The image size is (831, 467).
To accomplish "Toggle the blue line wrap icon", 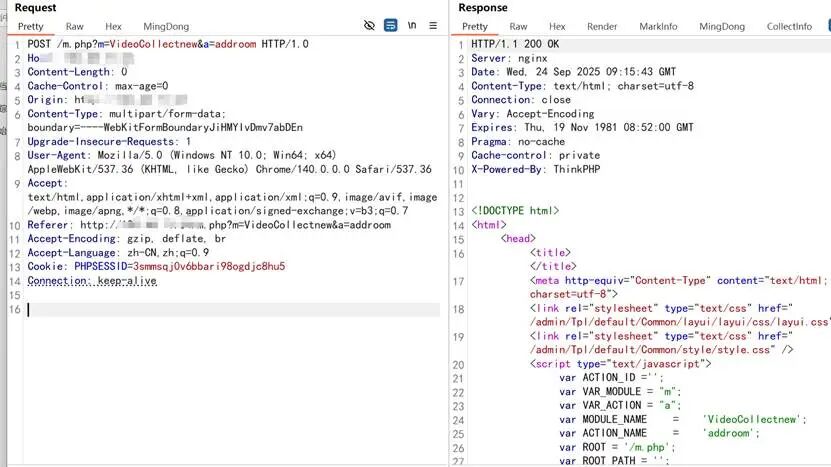I will click(391, 26).
